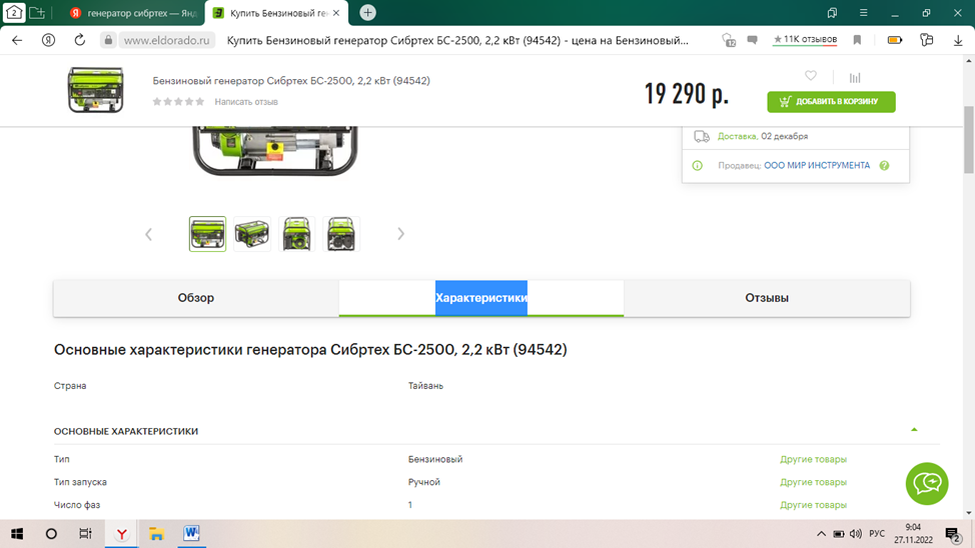Show previous product image

click(x=149, y=235)
